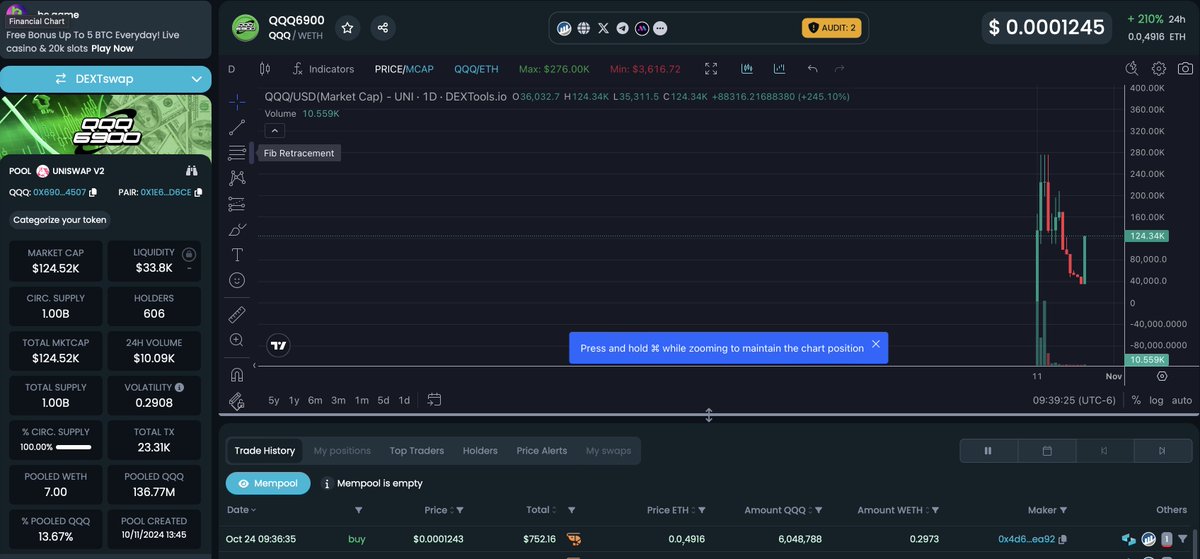The image size is (1200, 559).
Task: Set chart range to 1m
Action: pyautogui.click(x=362, y=400)
